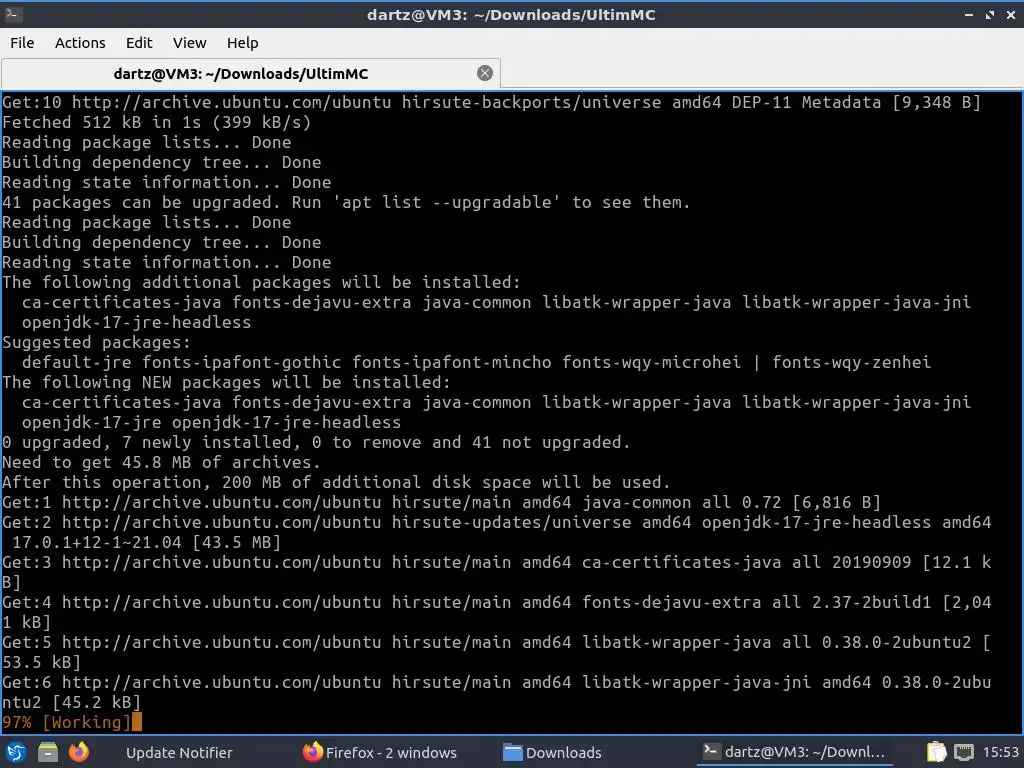
Task: Click the 'The following additional packages' line
Action: pos(261,282)
